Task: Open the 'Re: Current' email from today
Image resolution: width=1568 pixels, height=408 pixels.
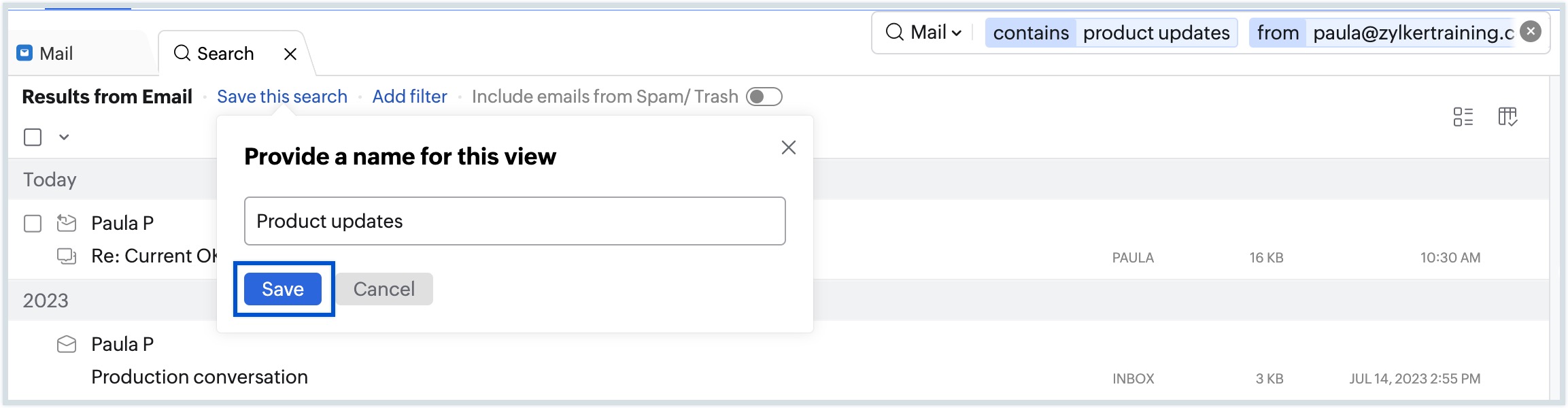Action: click(154, 256)
